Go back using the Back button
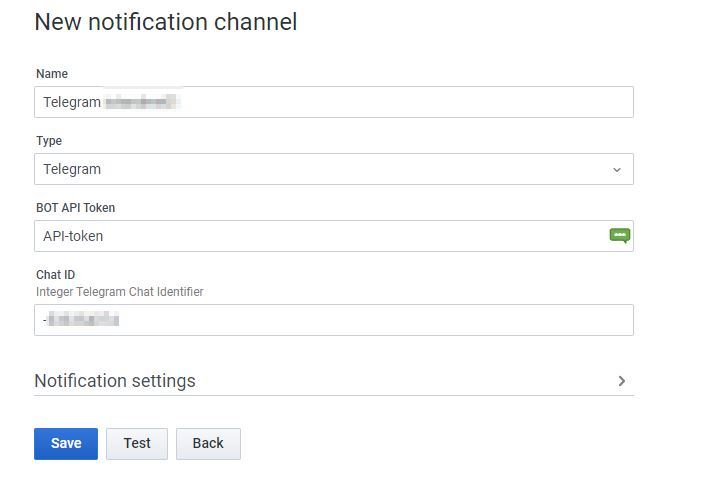The height and width of the screenshot is (483, 708). click(208, 444)
